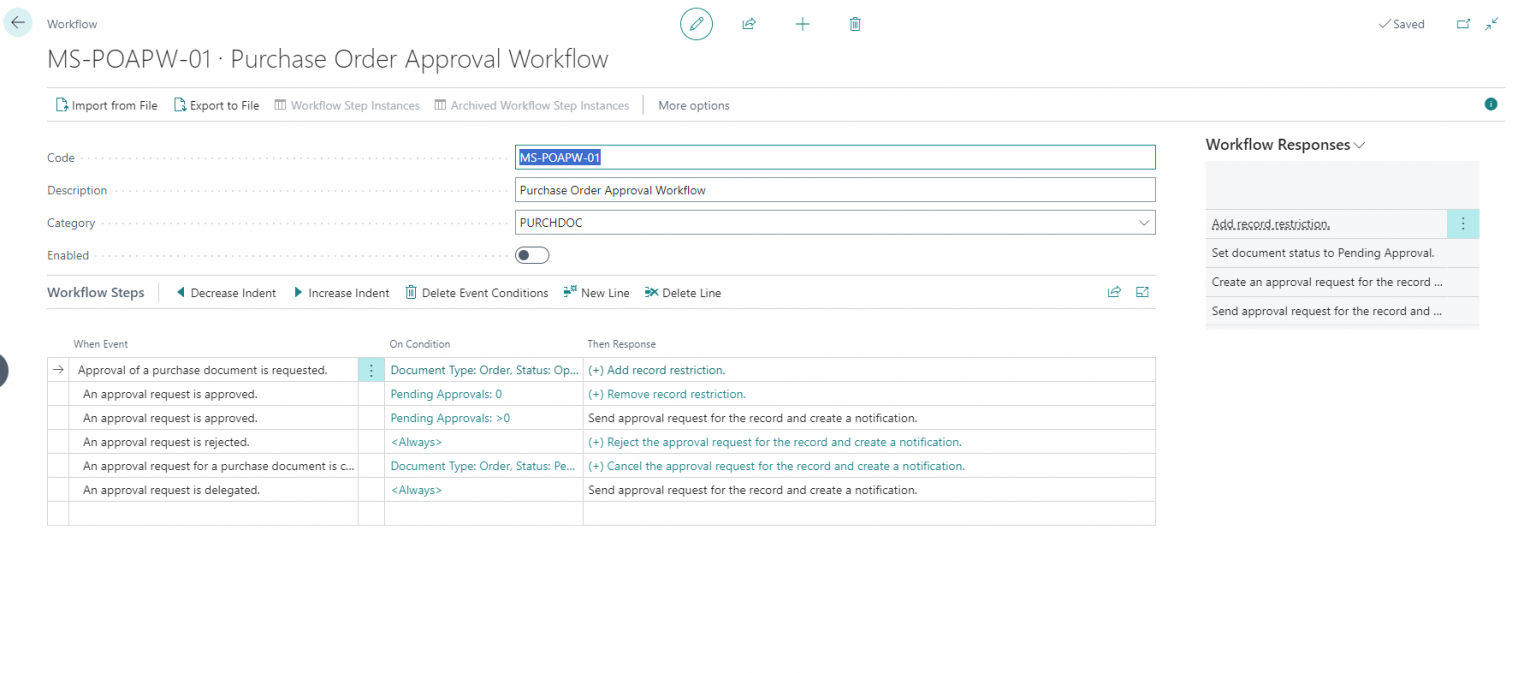
Task: Delete the workflow using the trash icon
Action: pos(854,23)
